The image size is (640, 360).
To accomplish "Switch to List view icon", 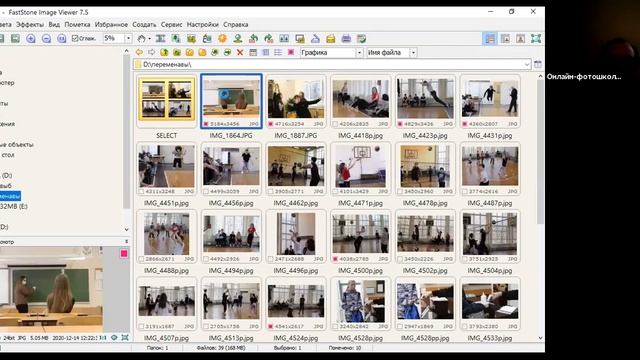I will (278, 52).
